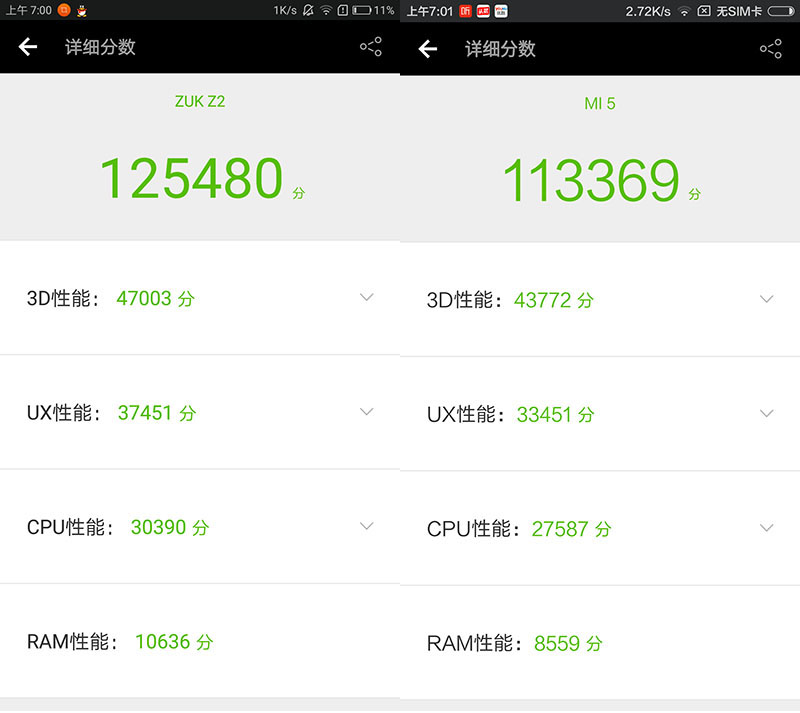Expand MI 5 UX性能 33451 details

click(x=767, y=413)
